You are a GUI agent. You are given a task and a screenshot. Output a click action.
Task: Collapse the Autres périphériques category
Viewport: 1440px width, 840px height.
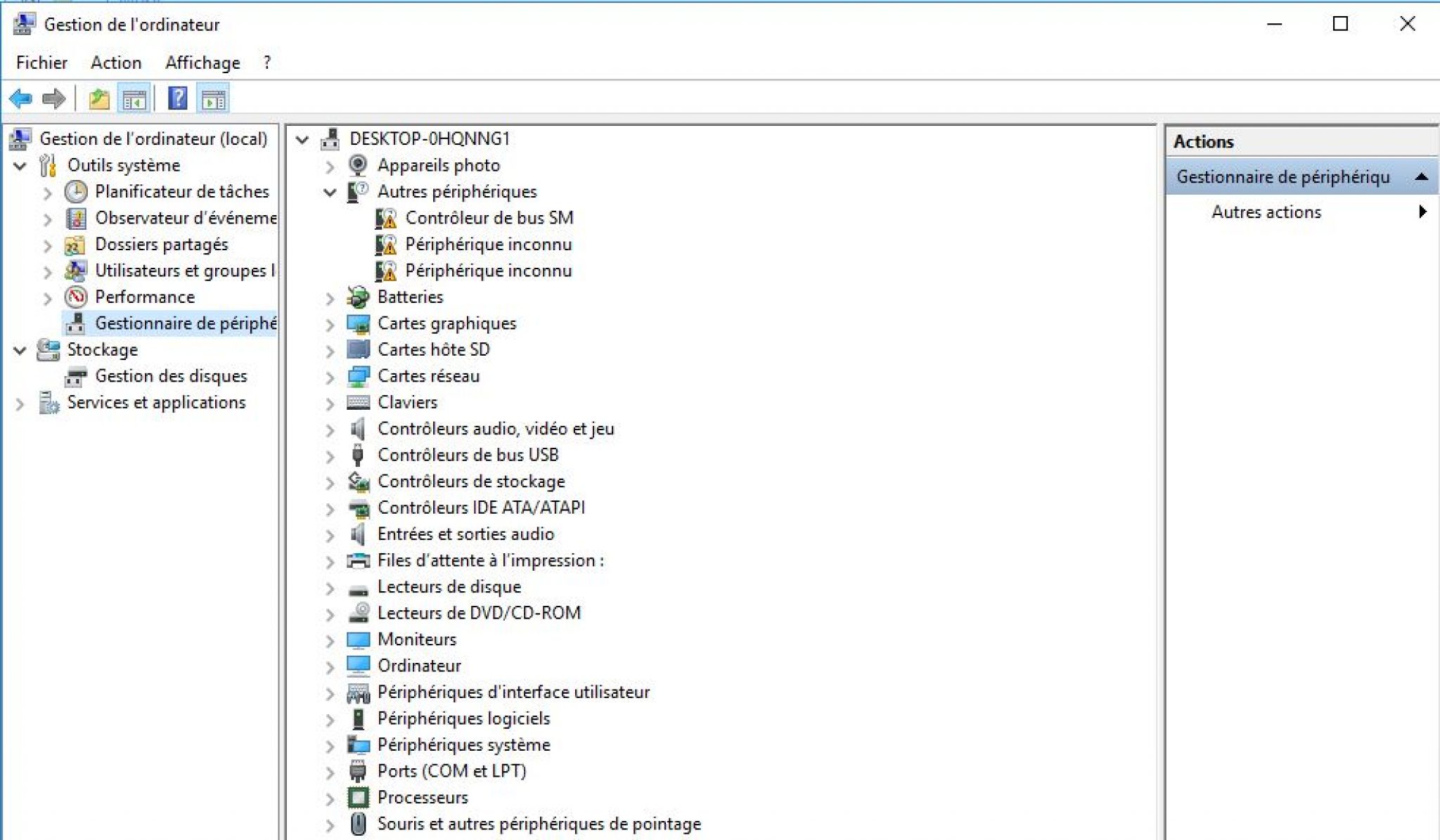coord(330,192)
